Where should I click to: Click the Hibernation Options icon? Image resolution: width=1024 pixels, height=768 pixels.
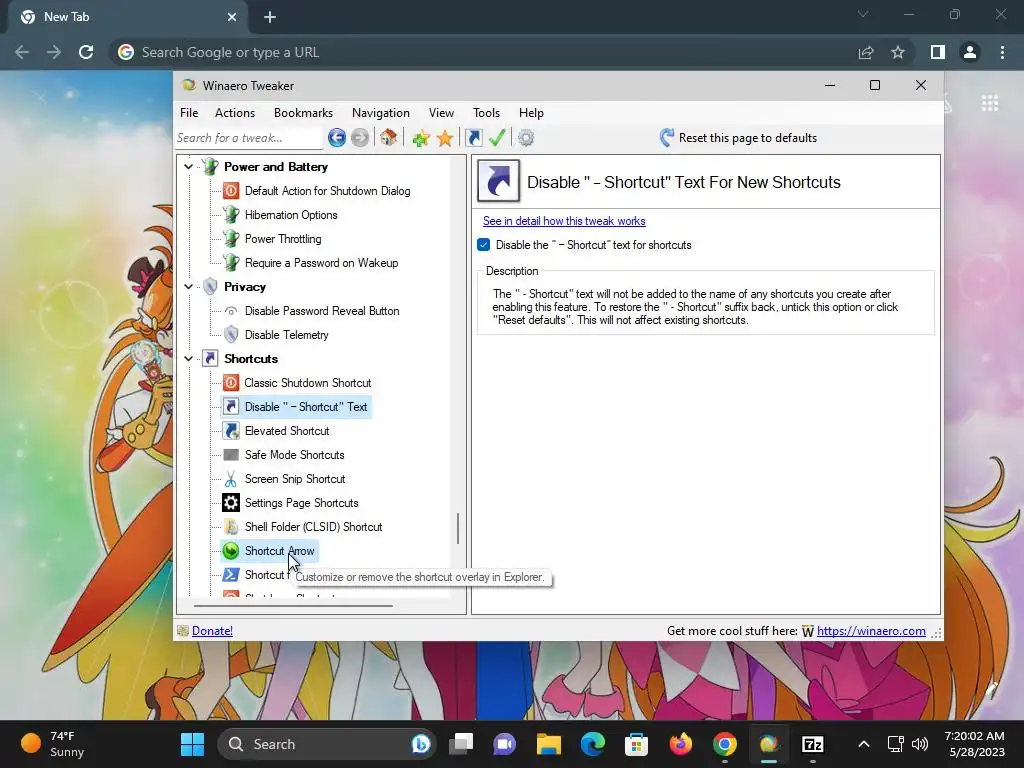[x=231, y=215]
